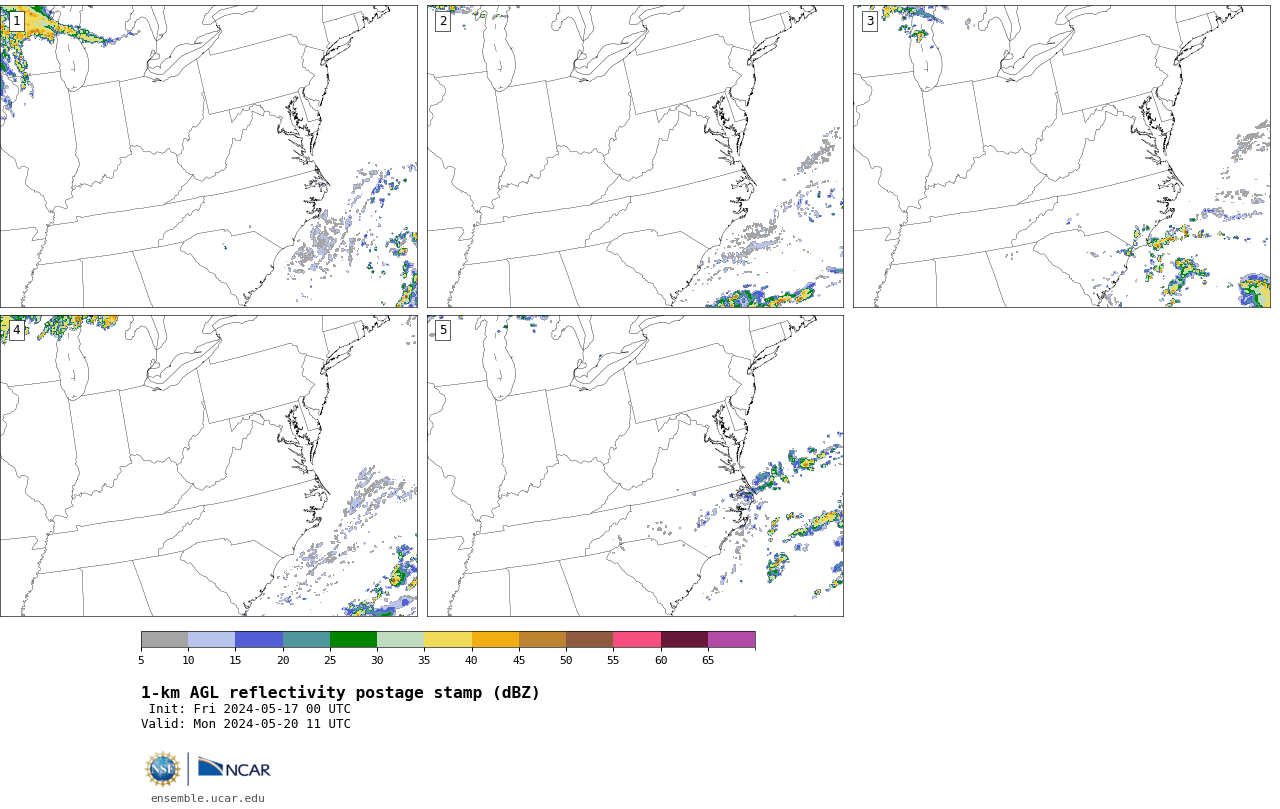Click the Init: Fri 2024-05-17 00 UTC text
Screen dimensions: 1280x809
tap(249, 709)
